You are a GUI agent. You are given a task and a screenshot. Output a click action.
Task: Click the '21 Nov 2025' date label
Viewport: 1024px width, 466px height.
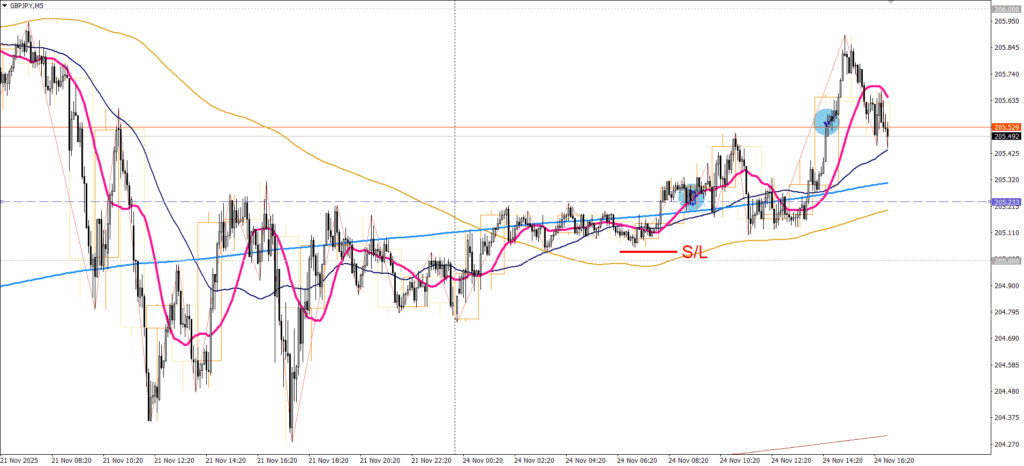click(22, 460)
